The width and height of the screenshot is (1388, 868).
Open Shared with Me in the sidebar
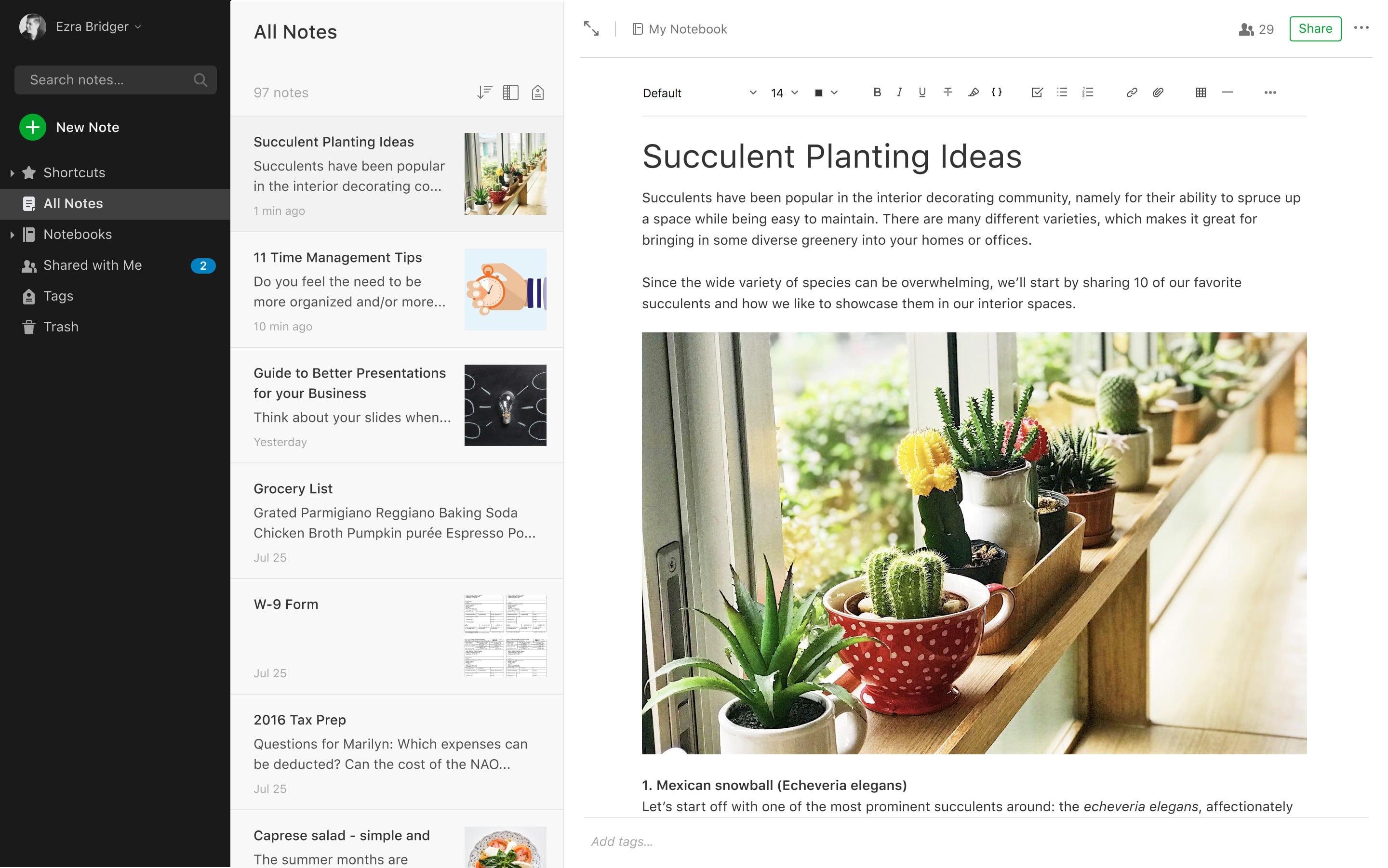pyautogui.click(x=93, y=265)
